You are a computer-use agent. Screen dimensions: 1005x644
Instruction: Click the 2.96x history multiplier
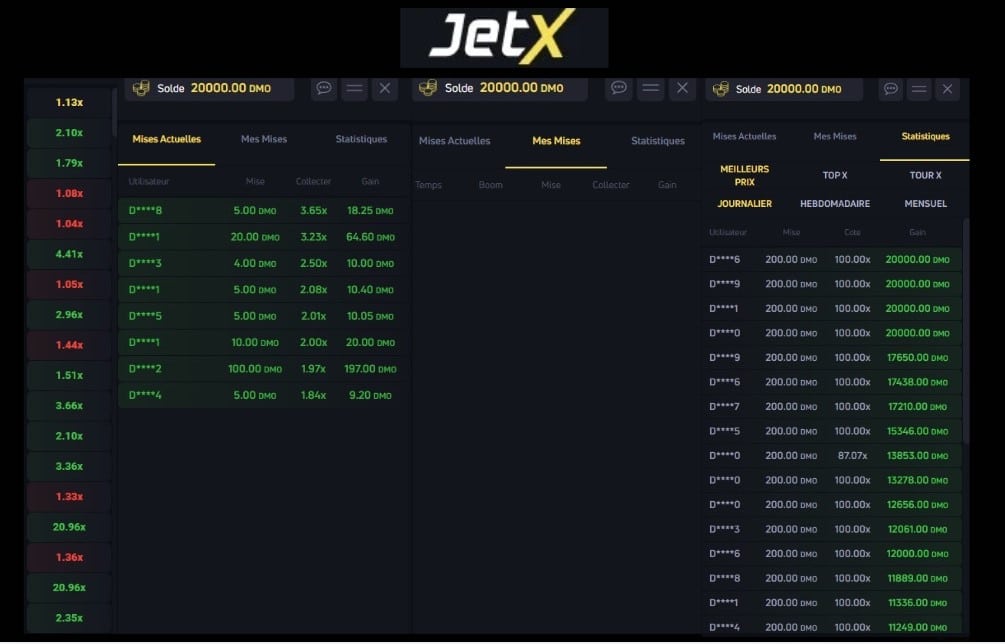click(69, 315)
